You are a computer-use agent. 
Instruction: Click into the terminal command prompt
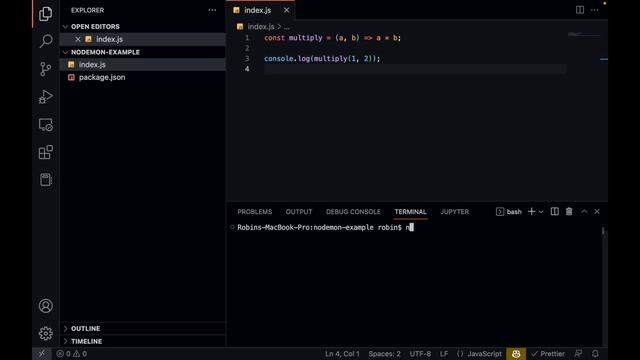pos(410,227)
